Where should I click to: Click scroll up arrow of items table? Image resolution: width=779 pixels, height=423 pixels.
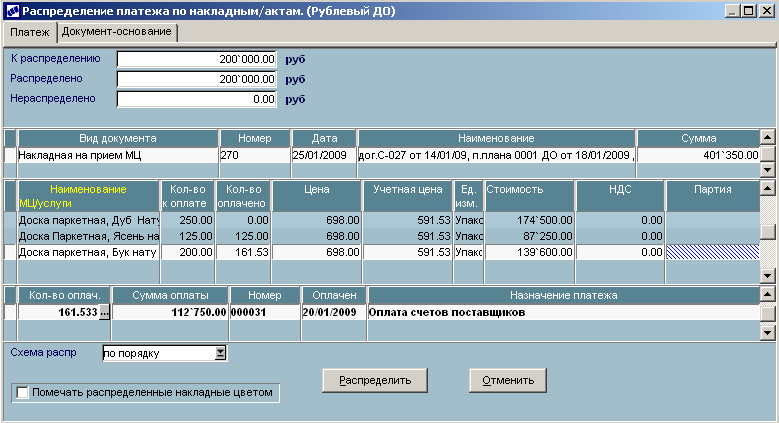(x=768, y=188)
